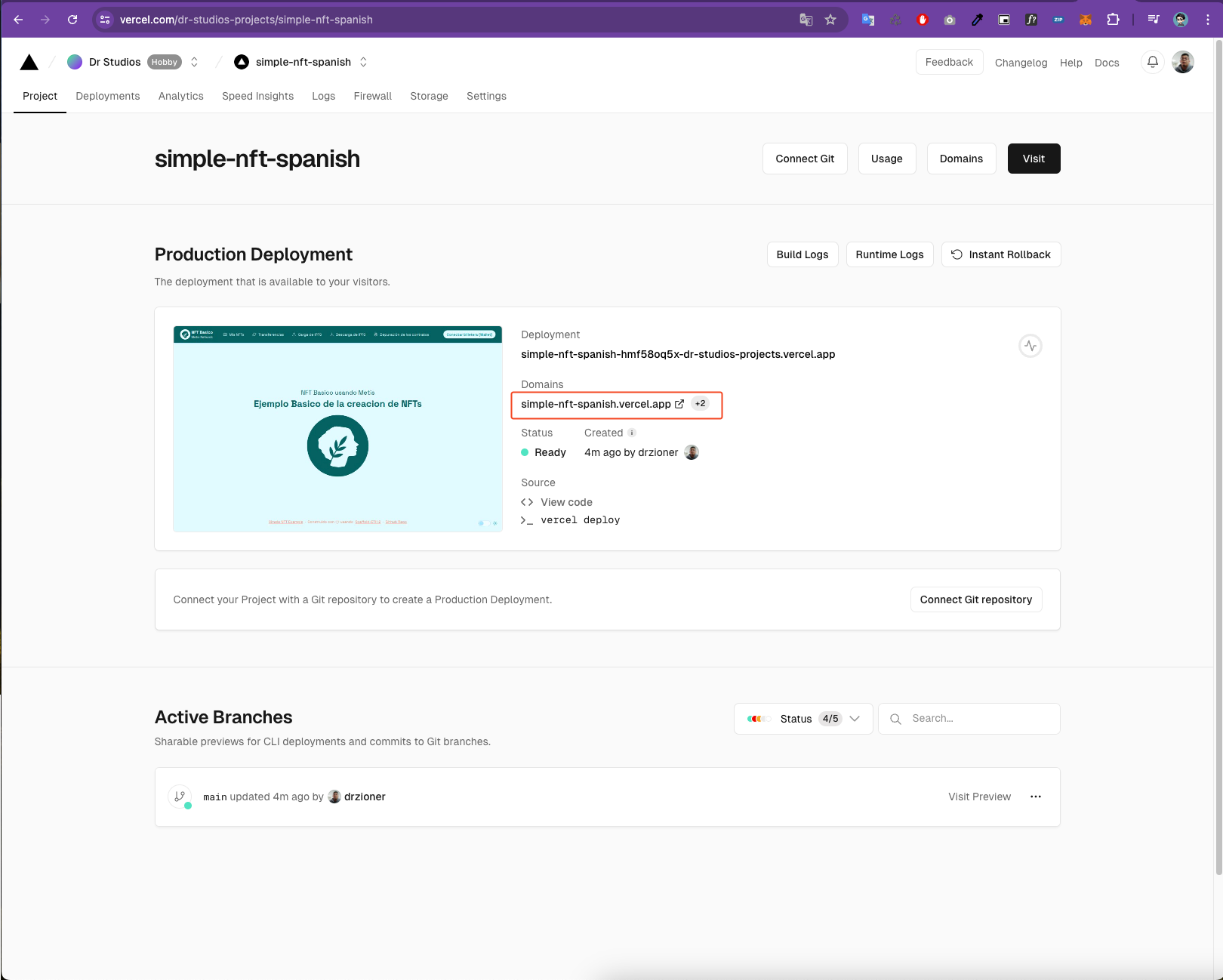Click the Chrome profile avatar
The image size is (1223, 980).
coord(1181,20)
